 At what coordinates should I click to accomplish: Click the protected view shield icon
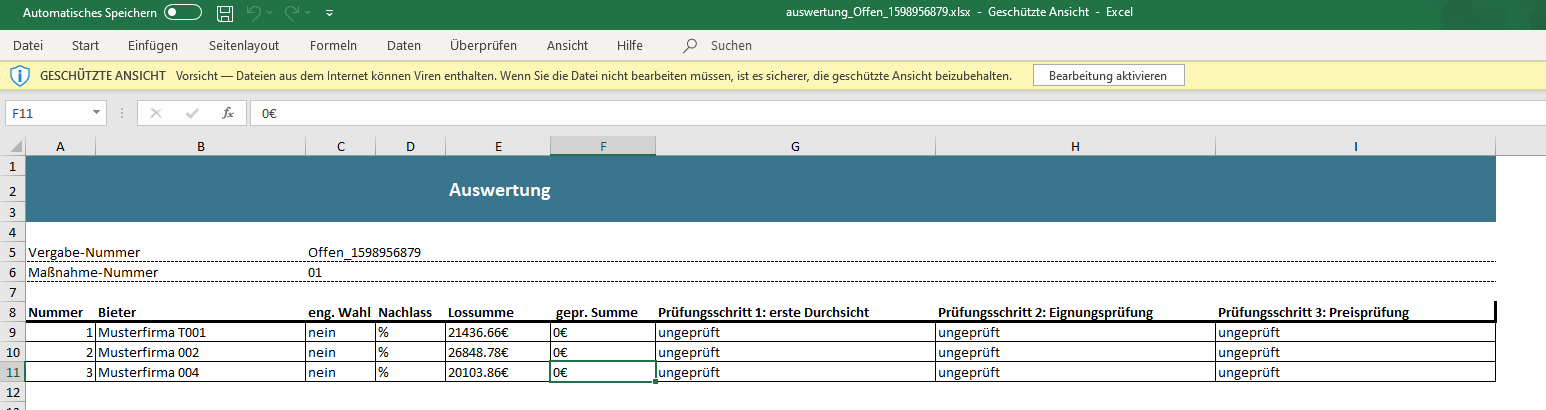[20, 75]
